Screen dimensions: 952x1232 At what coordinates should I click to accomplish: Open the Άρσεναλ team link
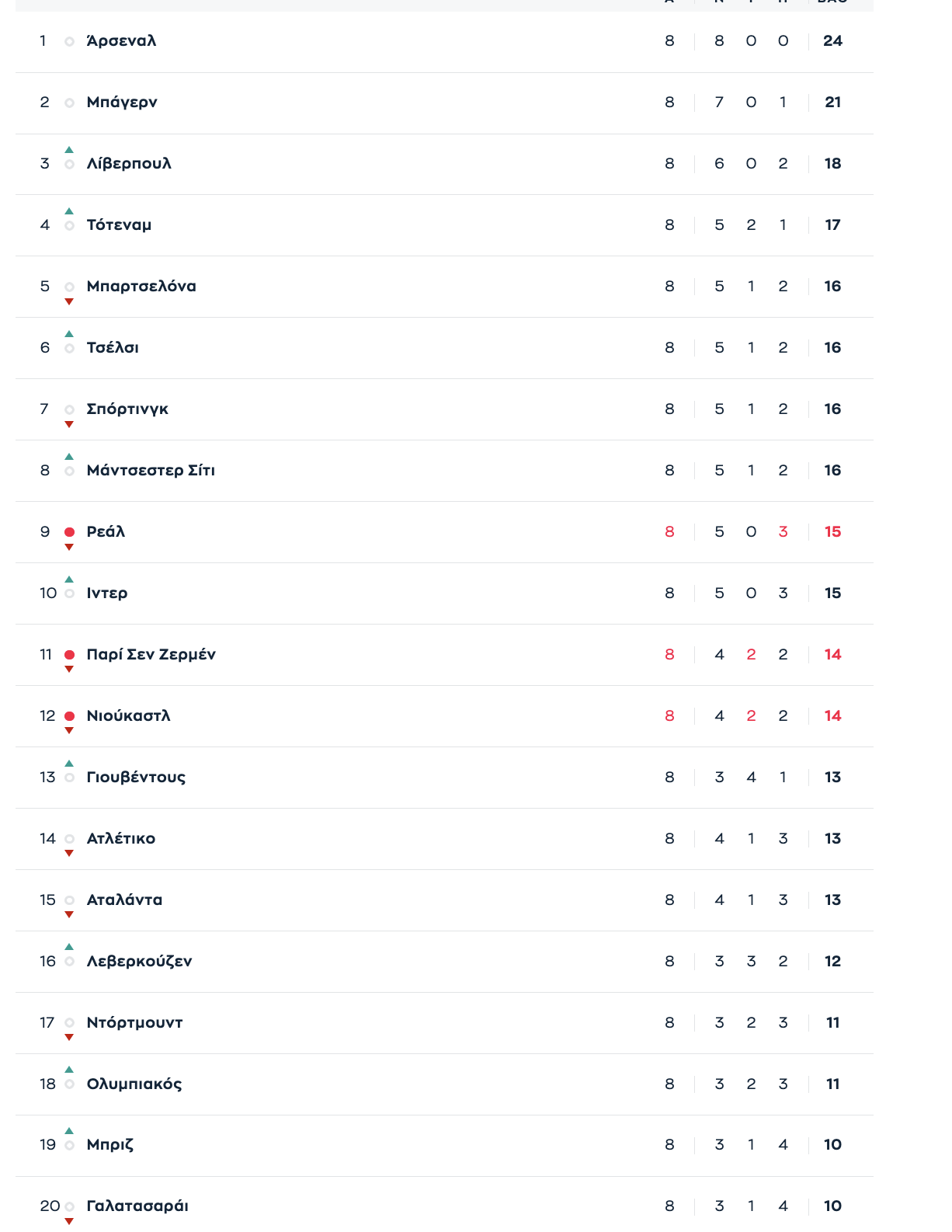[121, 41]
